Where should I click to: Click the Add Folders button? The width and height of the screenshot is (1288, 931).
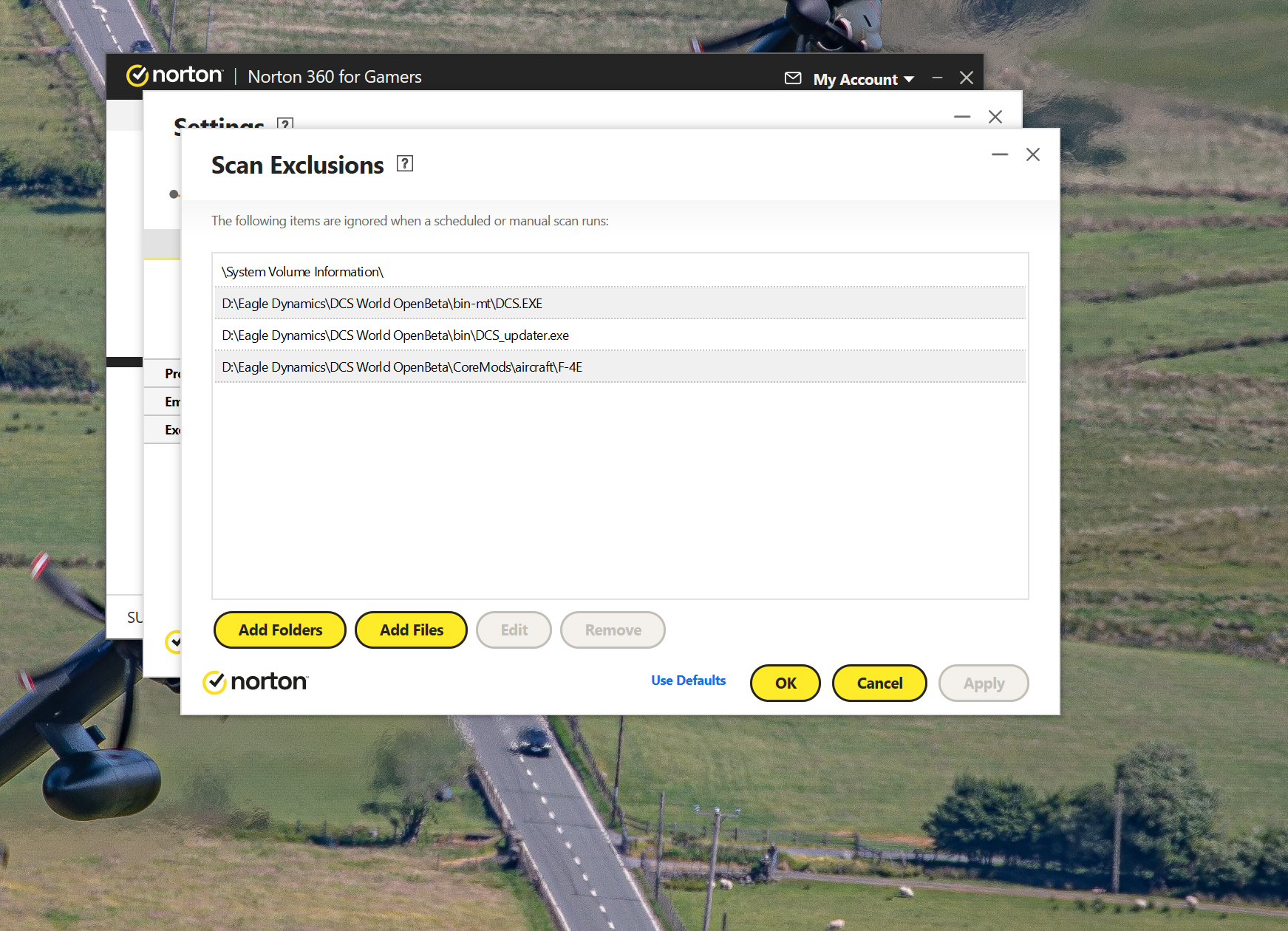(x=280, y=630)
